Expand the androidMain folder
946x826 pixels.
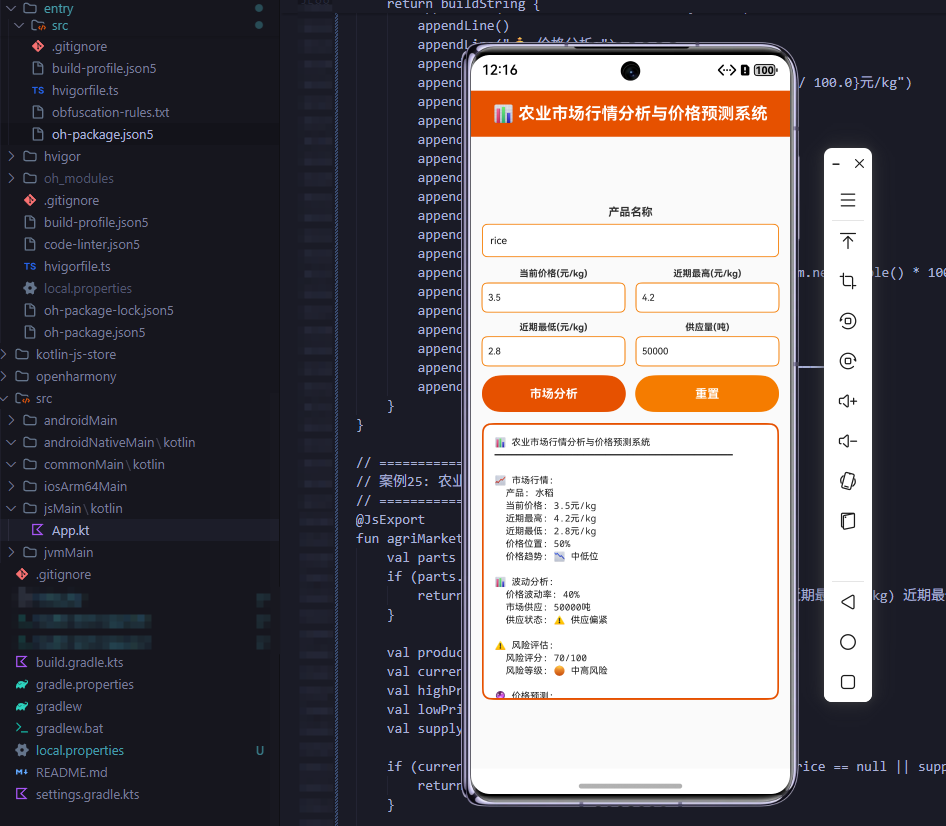click(11, 420)
